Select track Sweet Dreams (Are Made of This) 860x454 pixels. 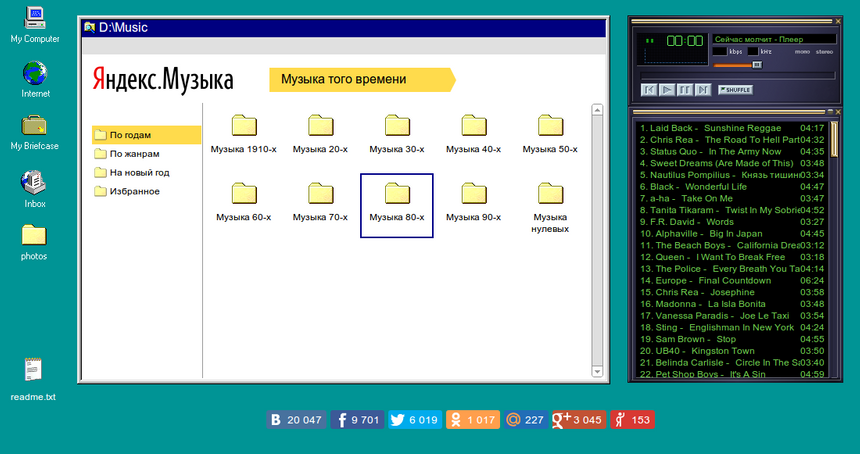[x=732, y=163]
